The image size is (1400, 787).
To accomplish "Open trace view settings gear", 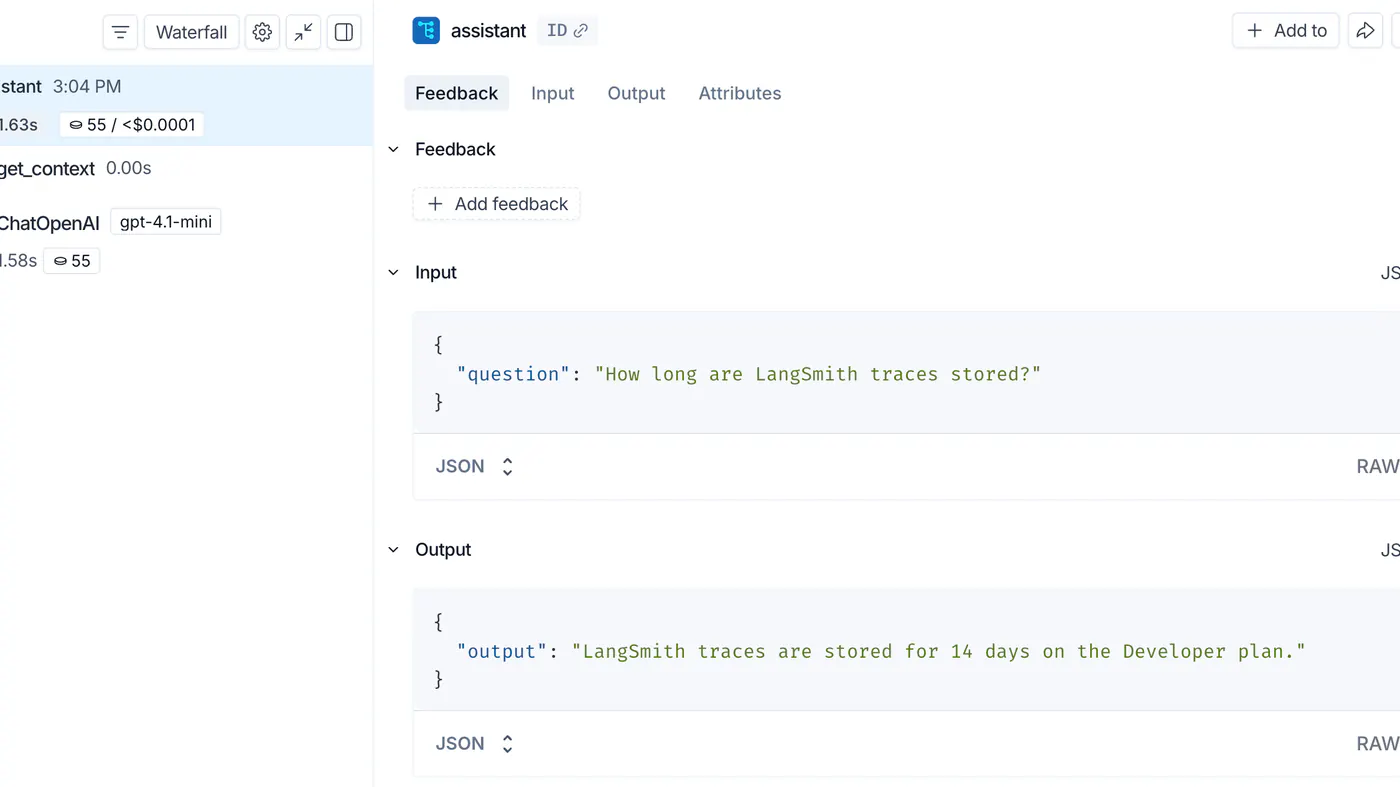I will (x=262, y=32).
